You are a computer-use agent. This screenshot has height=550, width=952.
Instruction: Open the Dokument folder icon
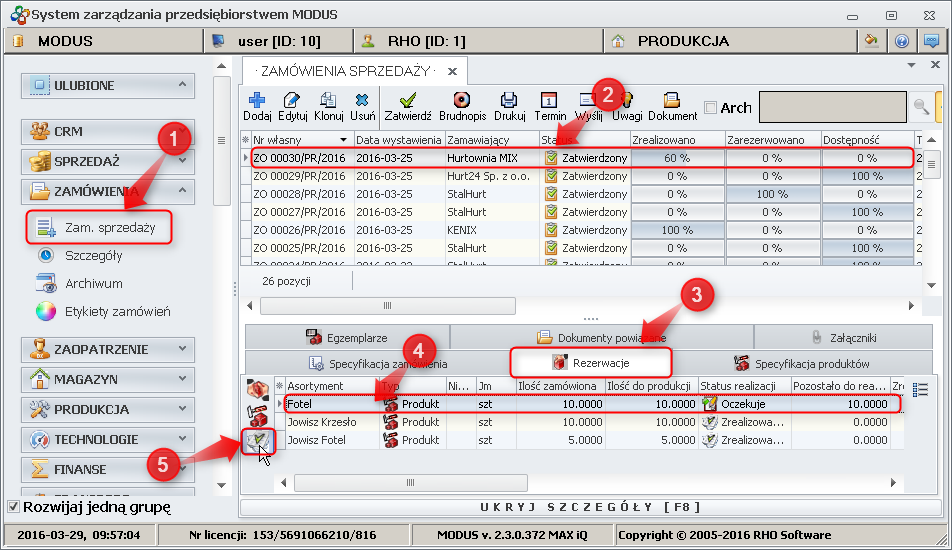pos(672,100)
